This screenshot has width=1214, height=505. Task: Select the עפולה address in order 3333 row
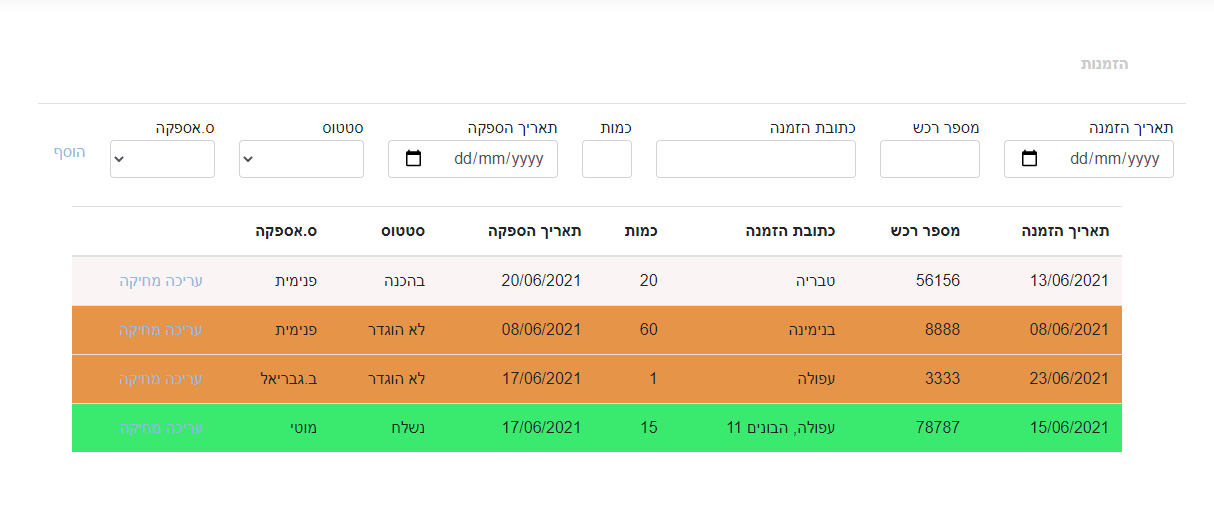[x=816, y=379]
